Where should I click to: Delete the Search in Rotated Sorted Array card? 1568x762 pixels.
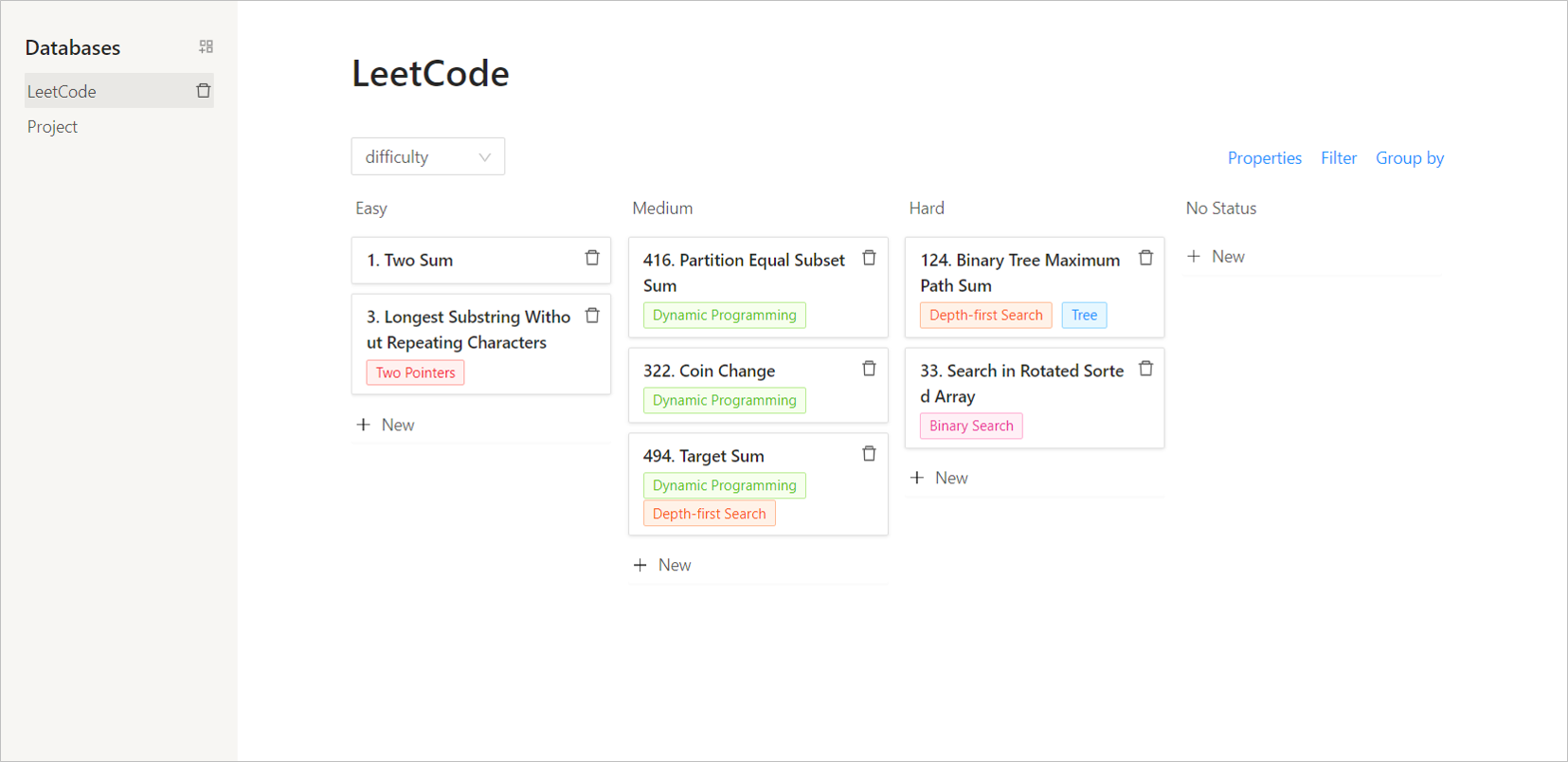click(x=1145, y=369)
